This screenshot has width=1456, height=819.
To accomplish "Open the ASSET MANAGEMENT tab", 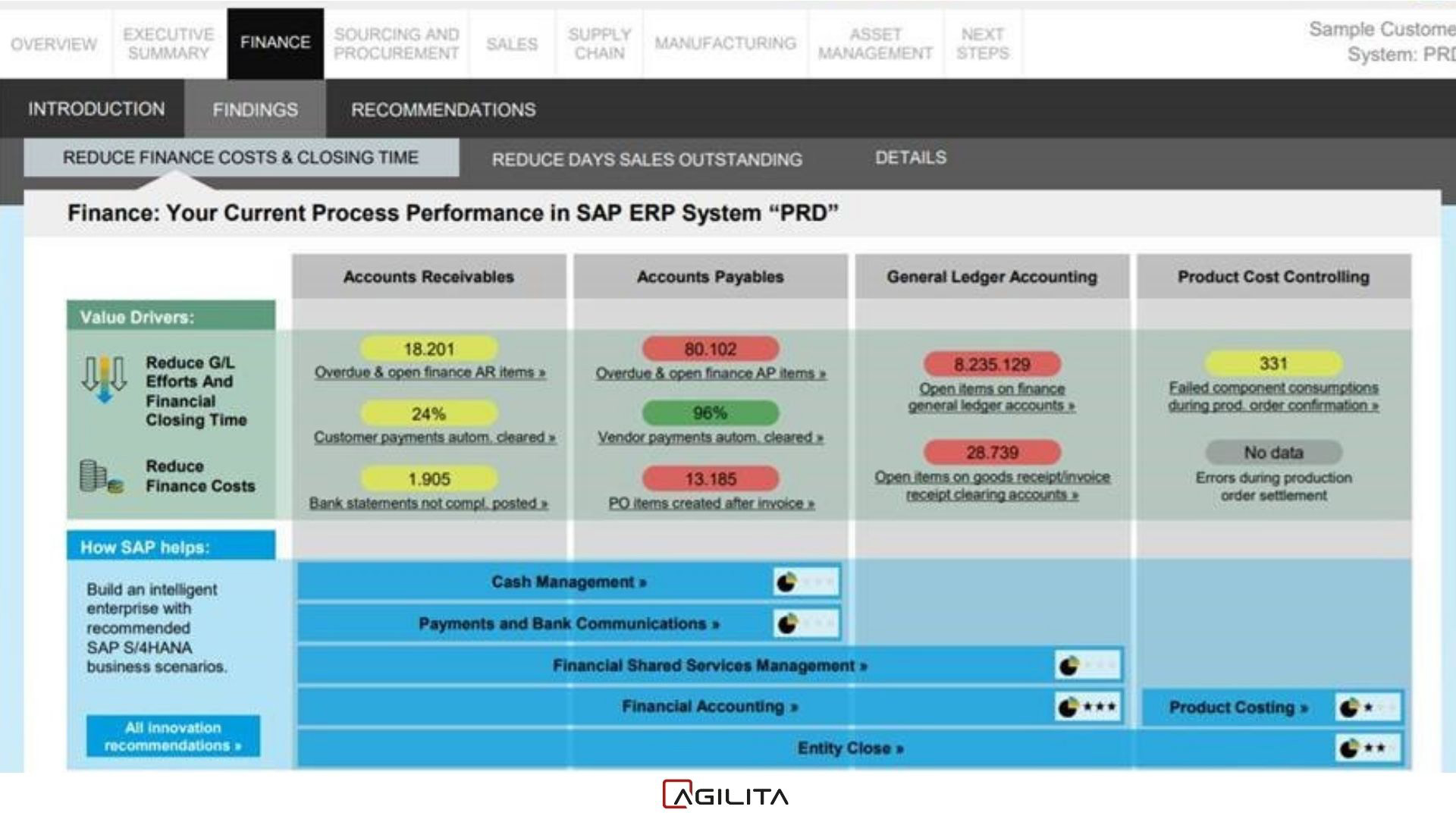I will [875, 44].
